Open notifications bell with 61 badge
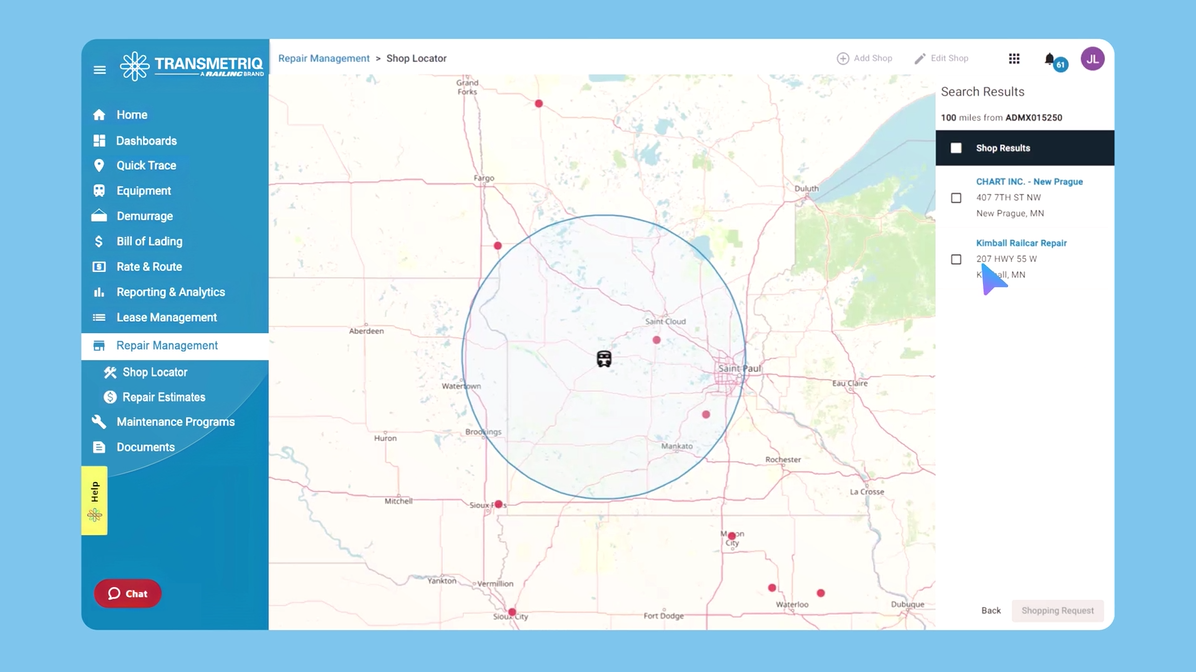Image resolution: width=1196 pixels, height=672 pixels. [x=1054, y=60]
